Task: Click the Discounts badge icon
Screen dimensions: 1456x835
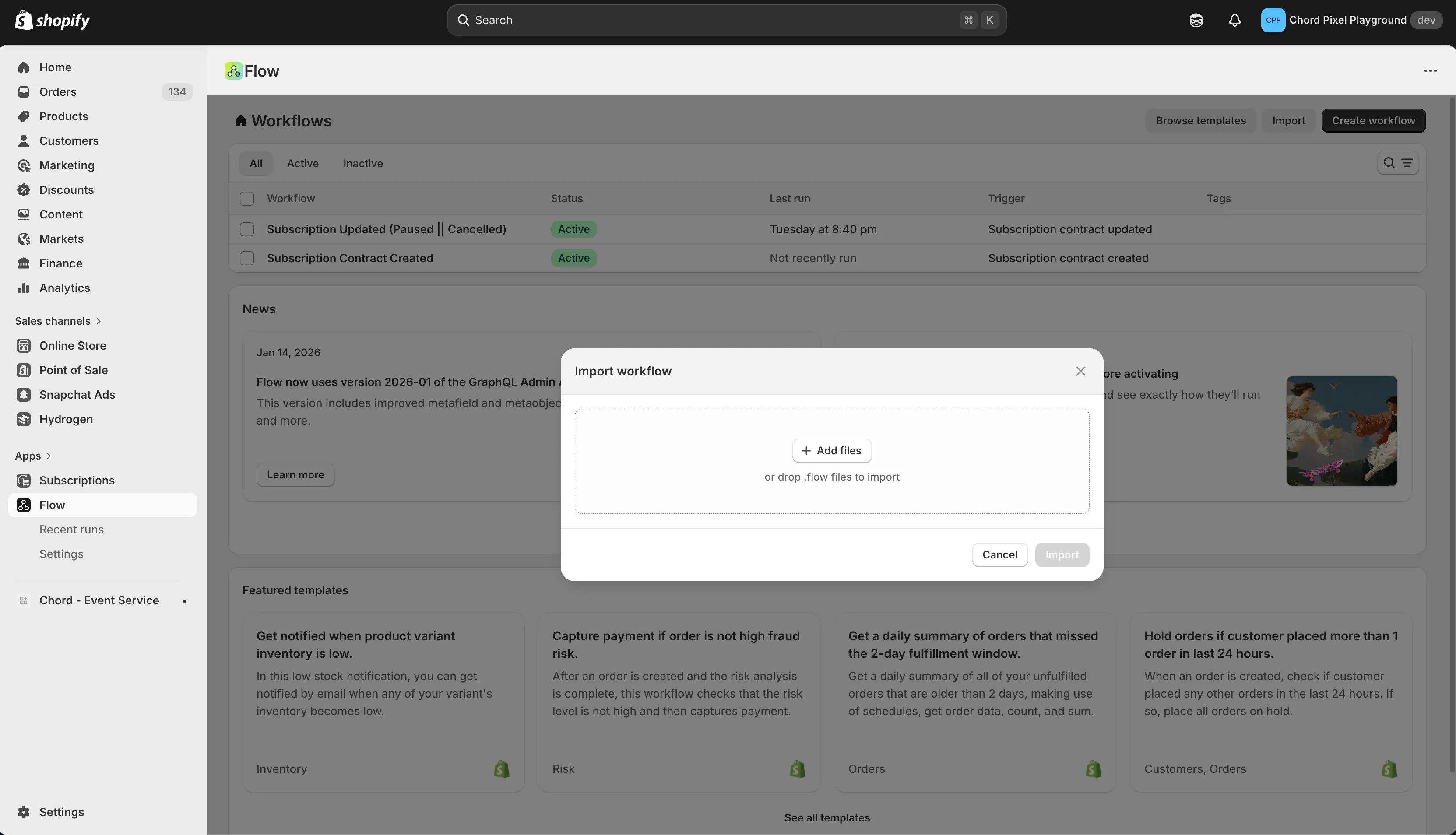Action: 24,190
